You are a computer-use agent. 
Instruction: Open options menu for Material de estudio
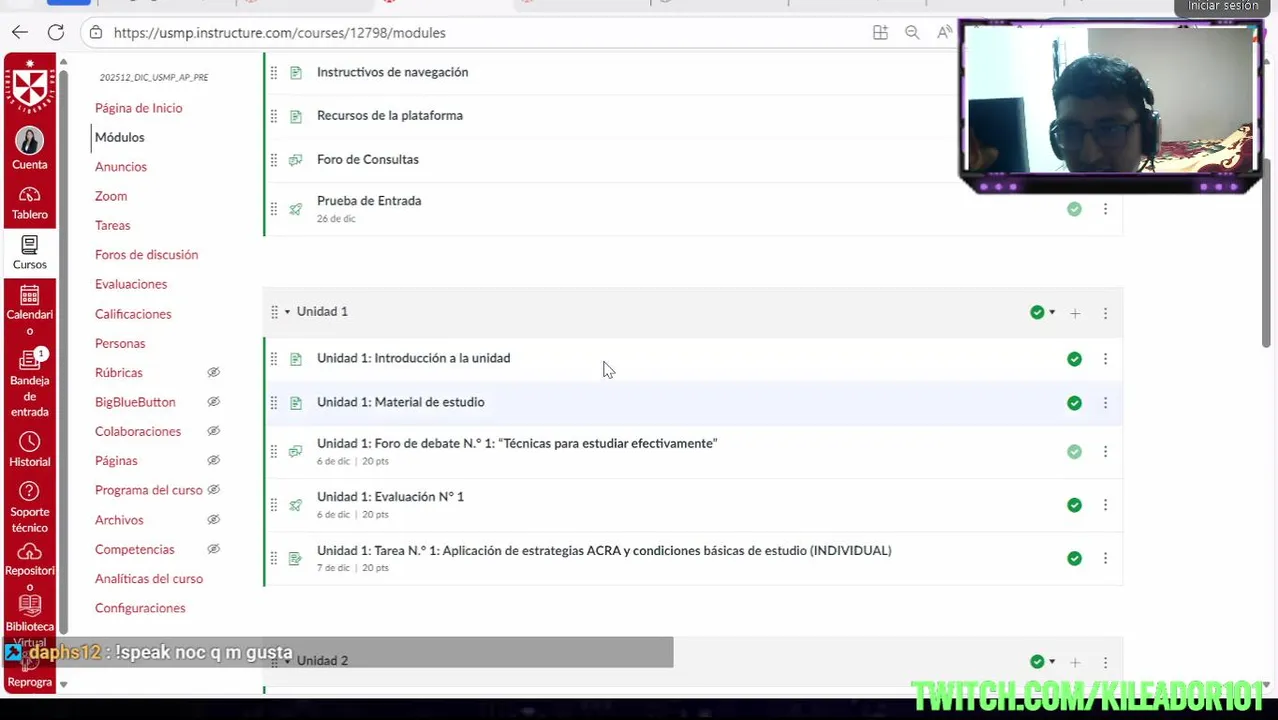(x=1105, y=403)
